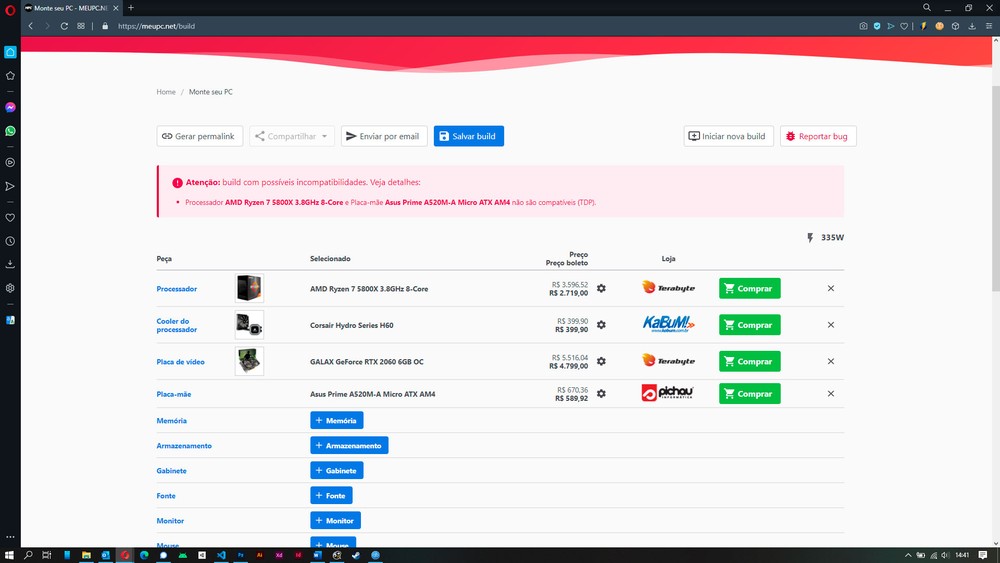The image size is (1000, 563).
Task: Open the Placa de vídeo link
Action: click(180, 362)
